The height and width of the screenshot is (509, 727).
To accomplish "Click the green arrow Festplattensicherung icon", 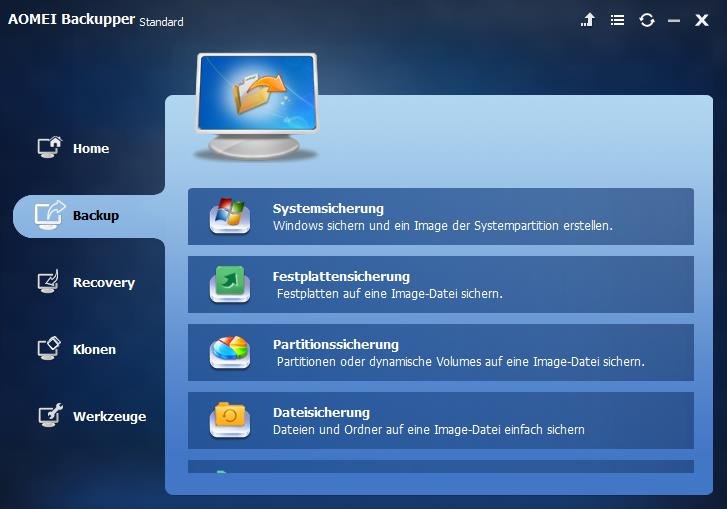I will tap(230, 284).
